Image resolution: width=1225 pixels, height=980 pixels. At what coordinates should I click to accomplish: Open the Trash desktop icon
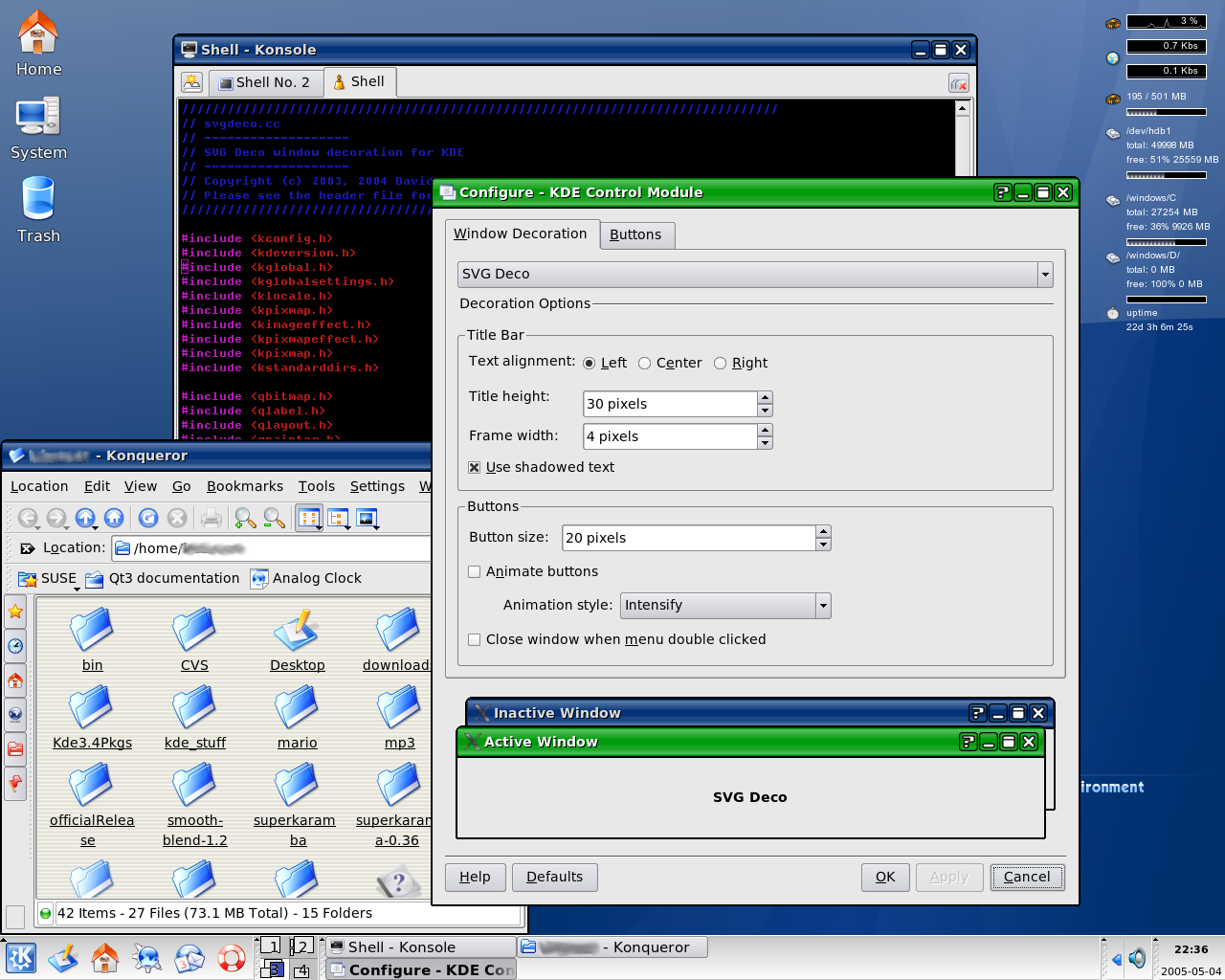[x=38, y=210]
